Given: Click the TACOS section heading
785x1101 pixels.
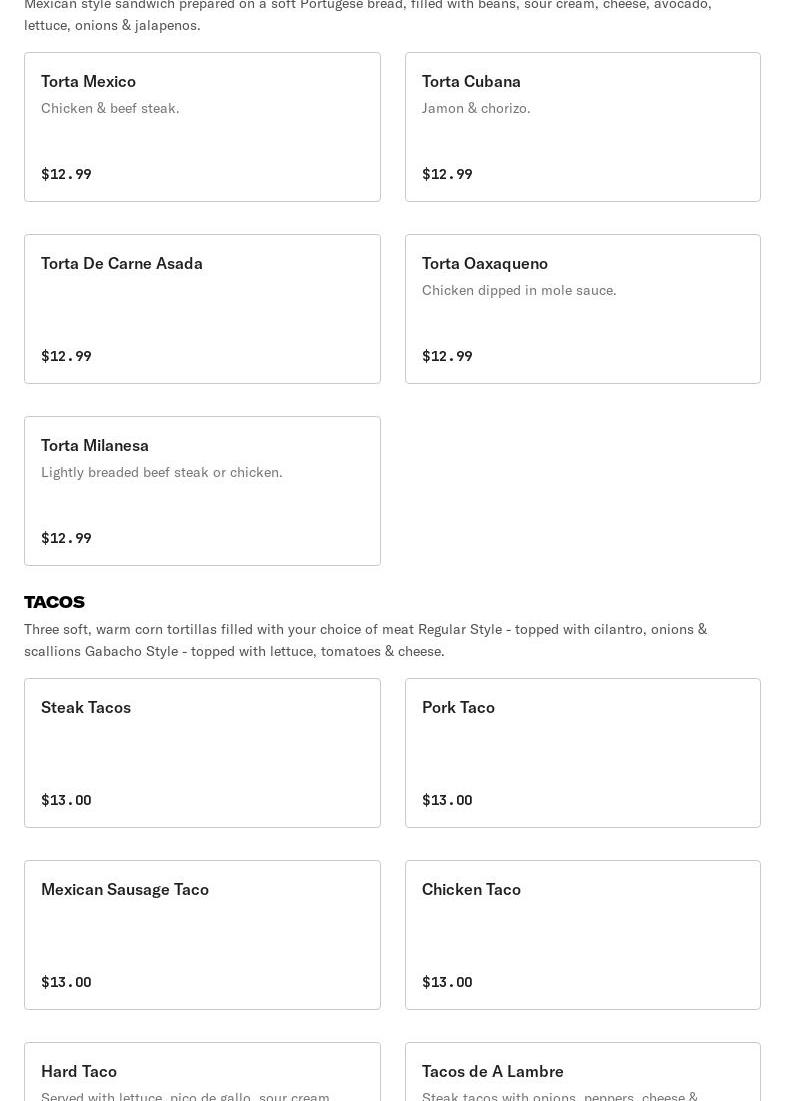Looking at the screenshot, I should pyautogui.click(x=54, y=602).
